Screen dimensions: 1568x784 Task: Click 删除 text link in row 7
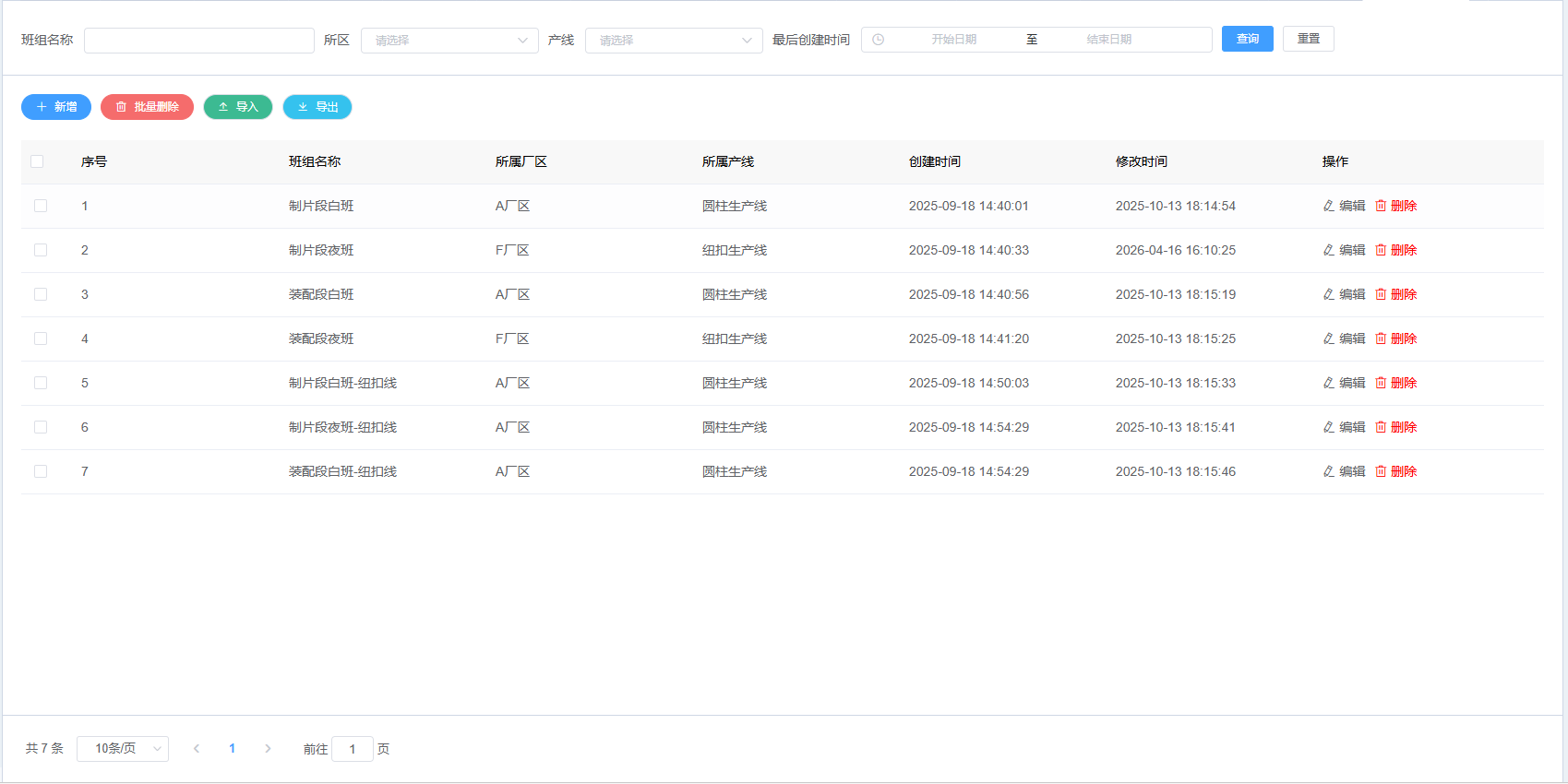(x=1404, y=471)
